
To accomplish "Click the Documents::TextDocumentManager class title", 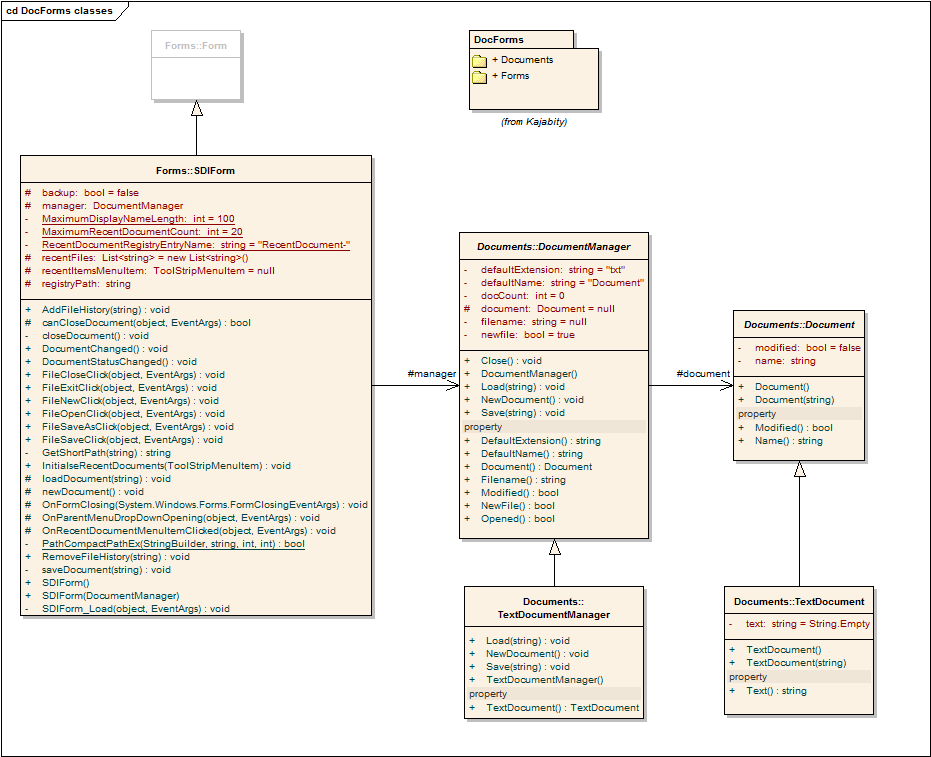I will pyautogui.click(x=554, y=608).
